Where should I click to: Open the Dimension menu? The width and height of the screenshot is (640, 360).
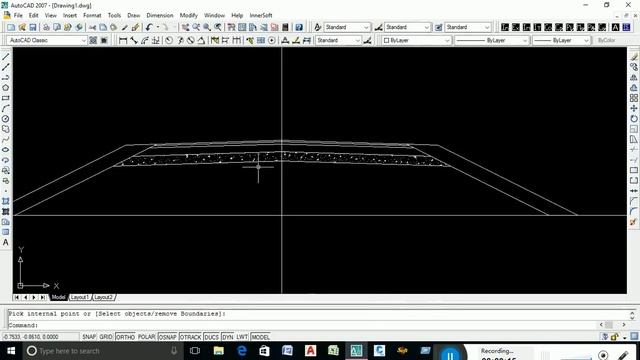click(x=160, y=15)
